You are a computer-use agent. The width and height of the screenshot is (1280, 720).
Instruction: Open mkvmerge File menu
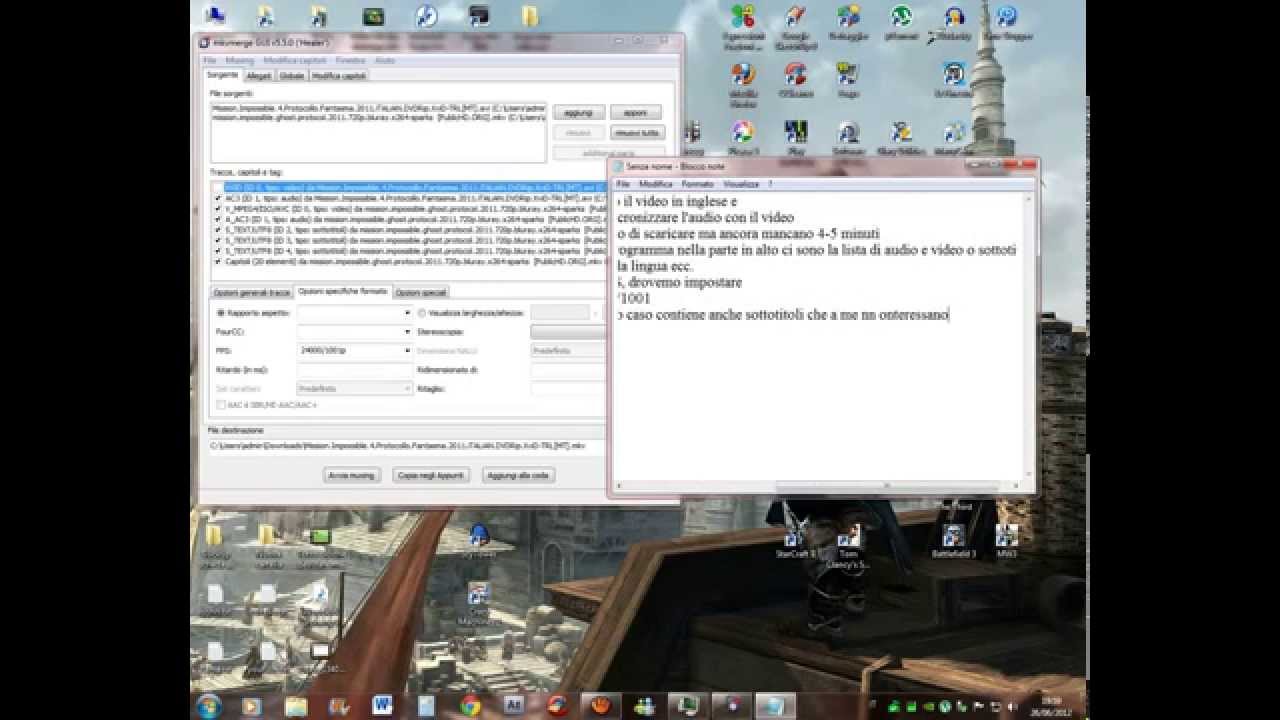coord(210,61)
